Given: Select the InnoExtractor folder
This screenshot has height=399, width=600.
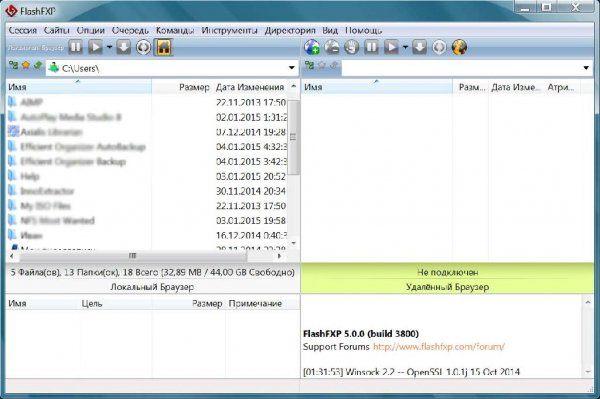Looking at the screenshot, I should pos(47,191).
